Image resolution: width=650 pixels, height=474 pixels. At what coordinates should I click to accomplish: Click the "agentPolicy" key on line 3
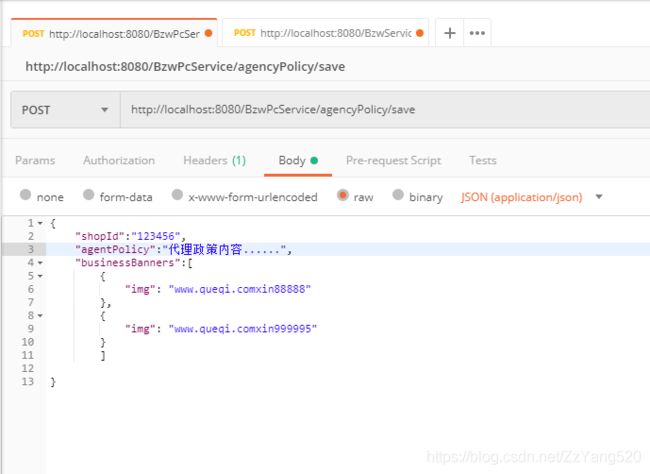pos(115,250)
